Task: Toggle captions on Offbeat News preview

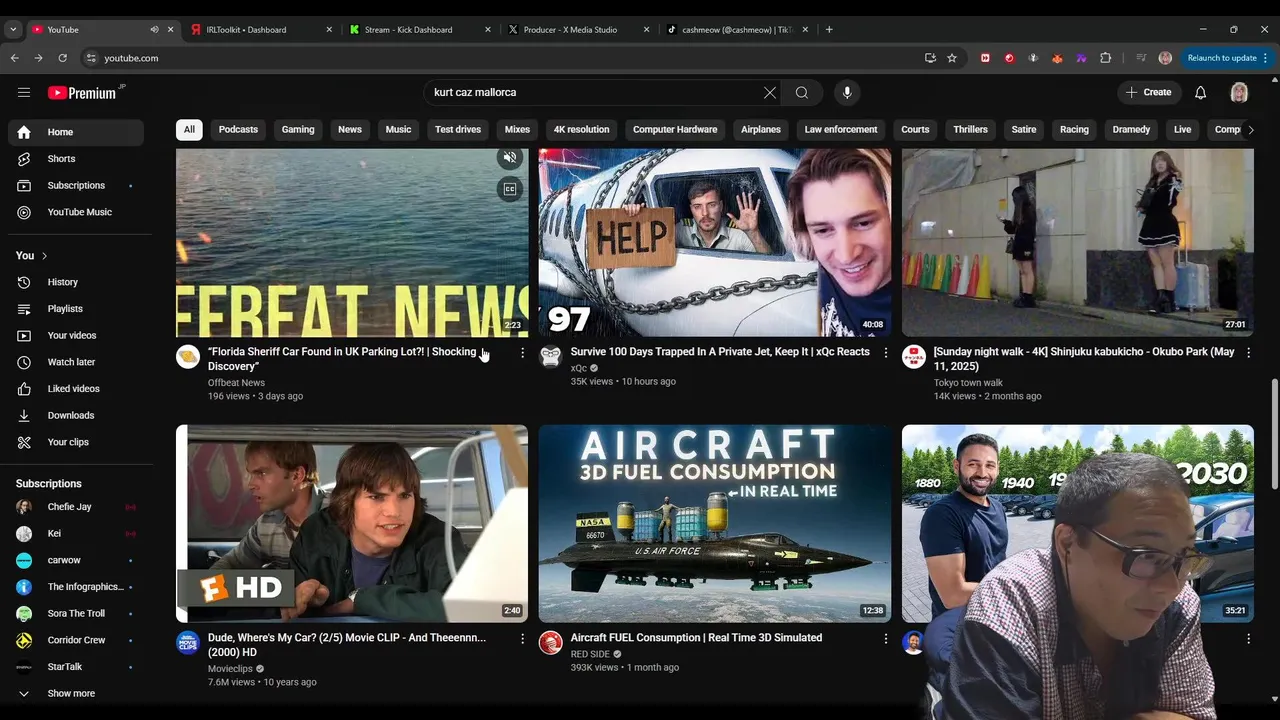Action: point(510,189)
